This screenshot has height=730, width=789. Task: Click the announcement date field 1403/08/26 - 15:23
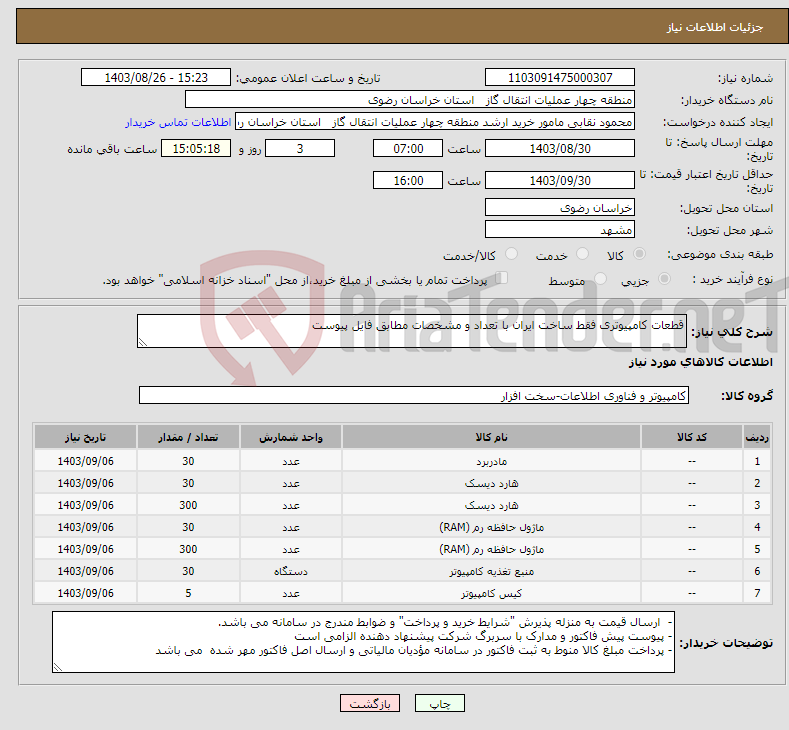coord(156,77)
